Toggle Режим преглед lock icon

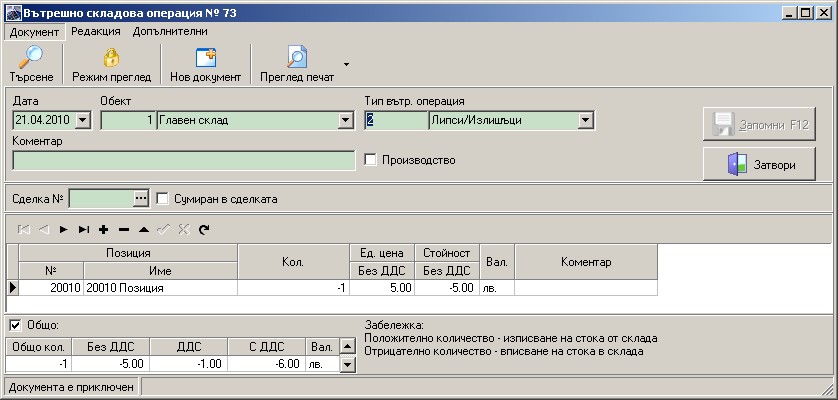coord(112,64)
